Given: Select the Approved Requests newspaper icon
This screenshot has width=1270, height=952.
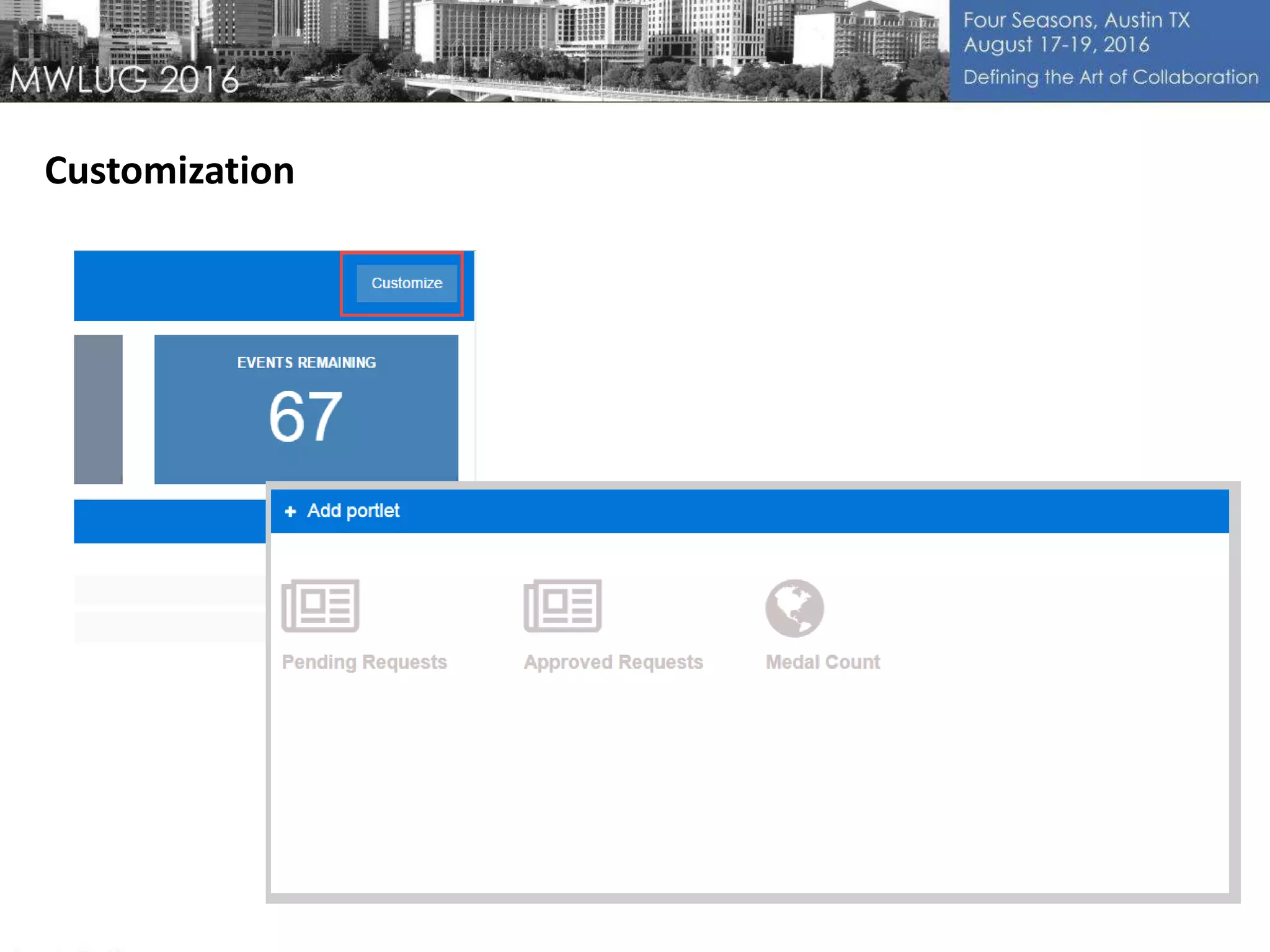Looking at the screenshot, I should (562, 606).
